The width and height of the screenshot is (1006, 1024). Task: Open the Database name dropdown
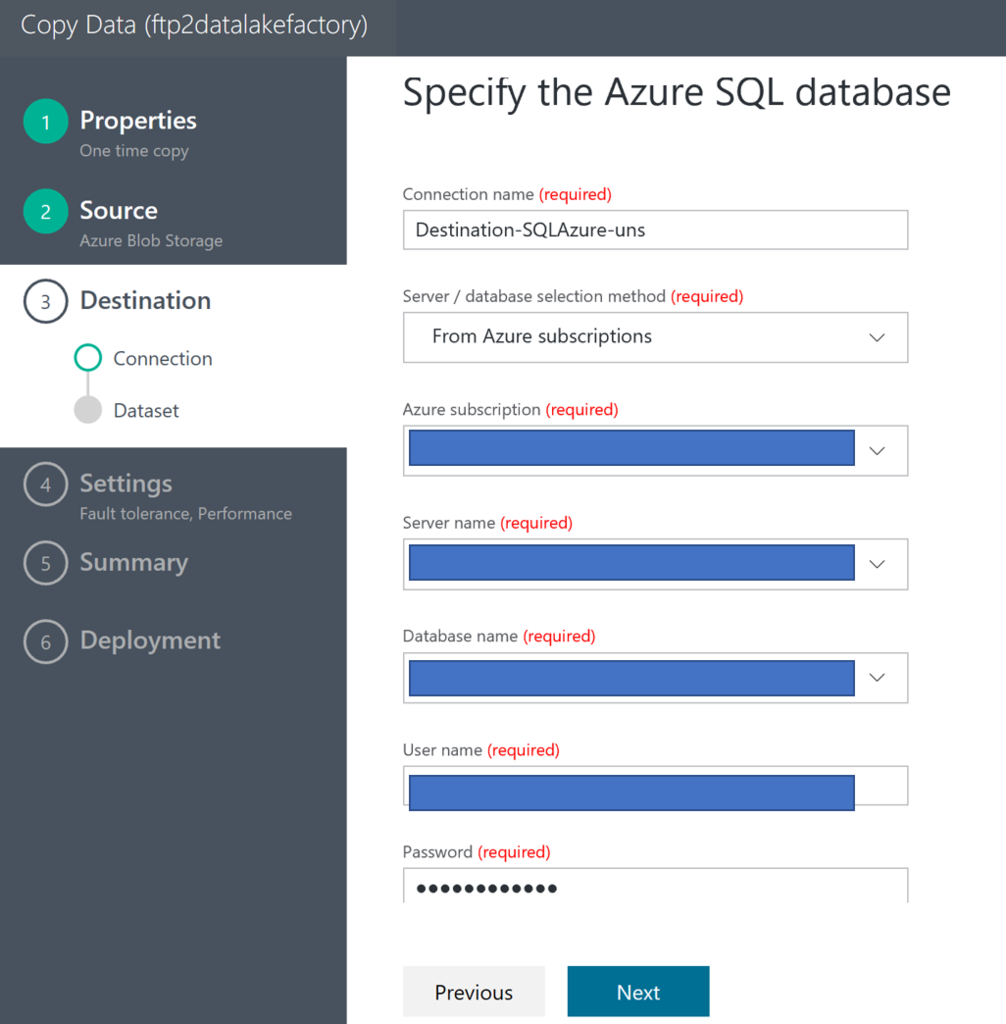point(877,677)
